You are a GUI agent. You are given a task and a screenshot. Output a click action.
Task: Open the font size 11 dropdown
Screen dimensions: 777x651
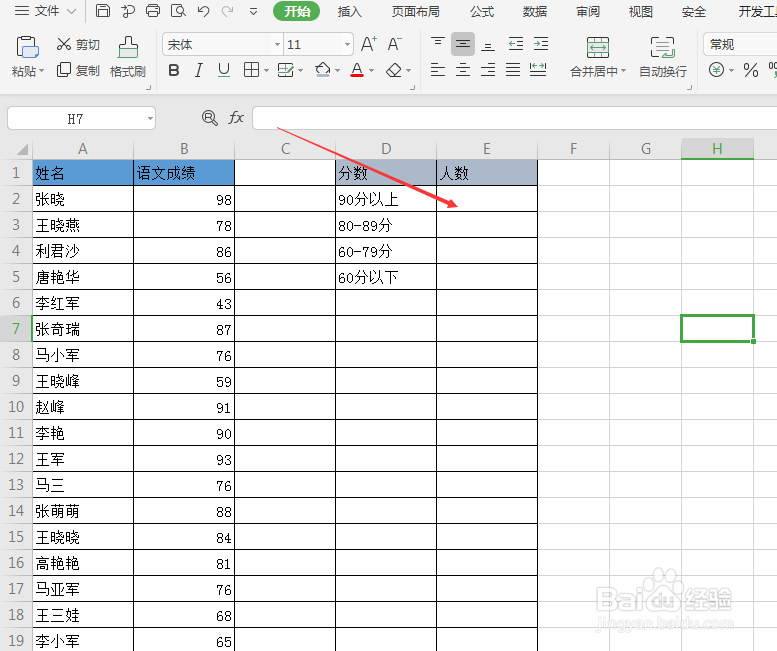click(x=347, y=45)
